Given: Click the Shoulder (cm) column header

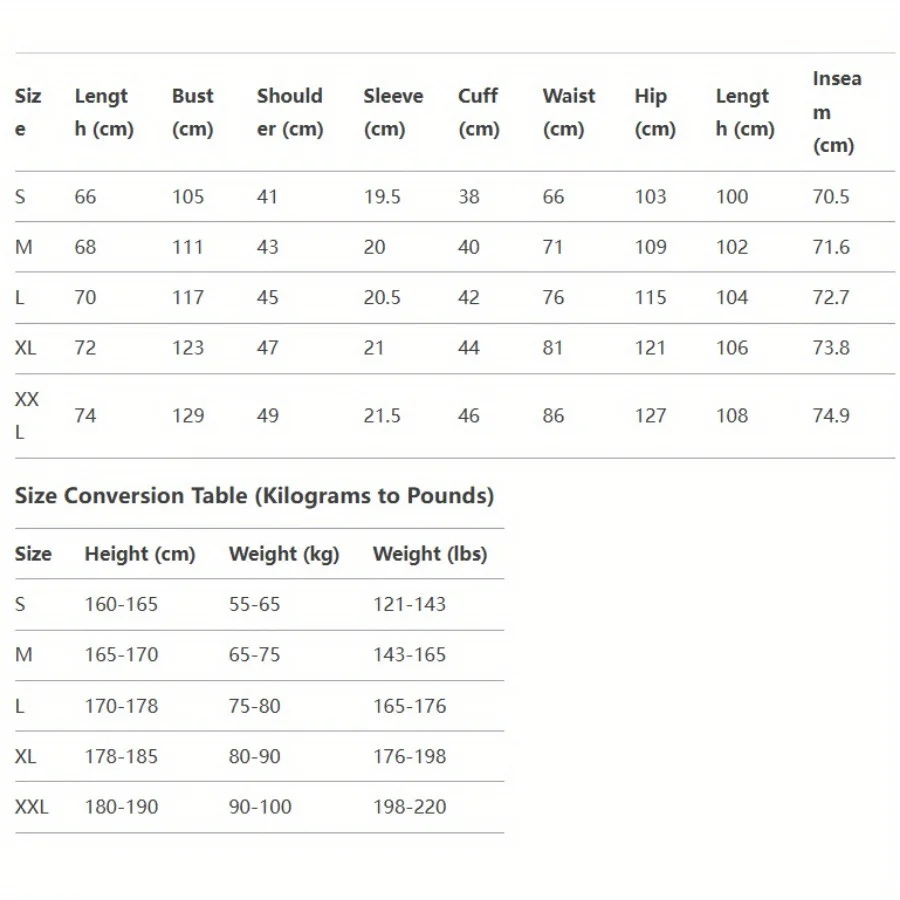Looking at the screenshot, I should (289, 112).
